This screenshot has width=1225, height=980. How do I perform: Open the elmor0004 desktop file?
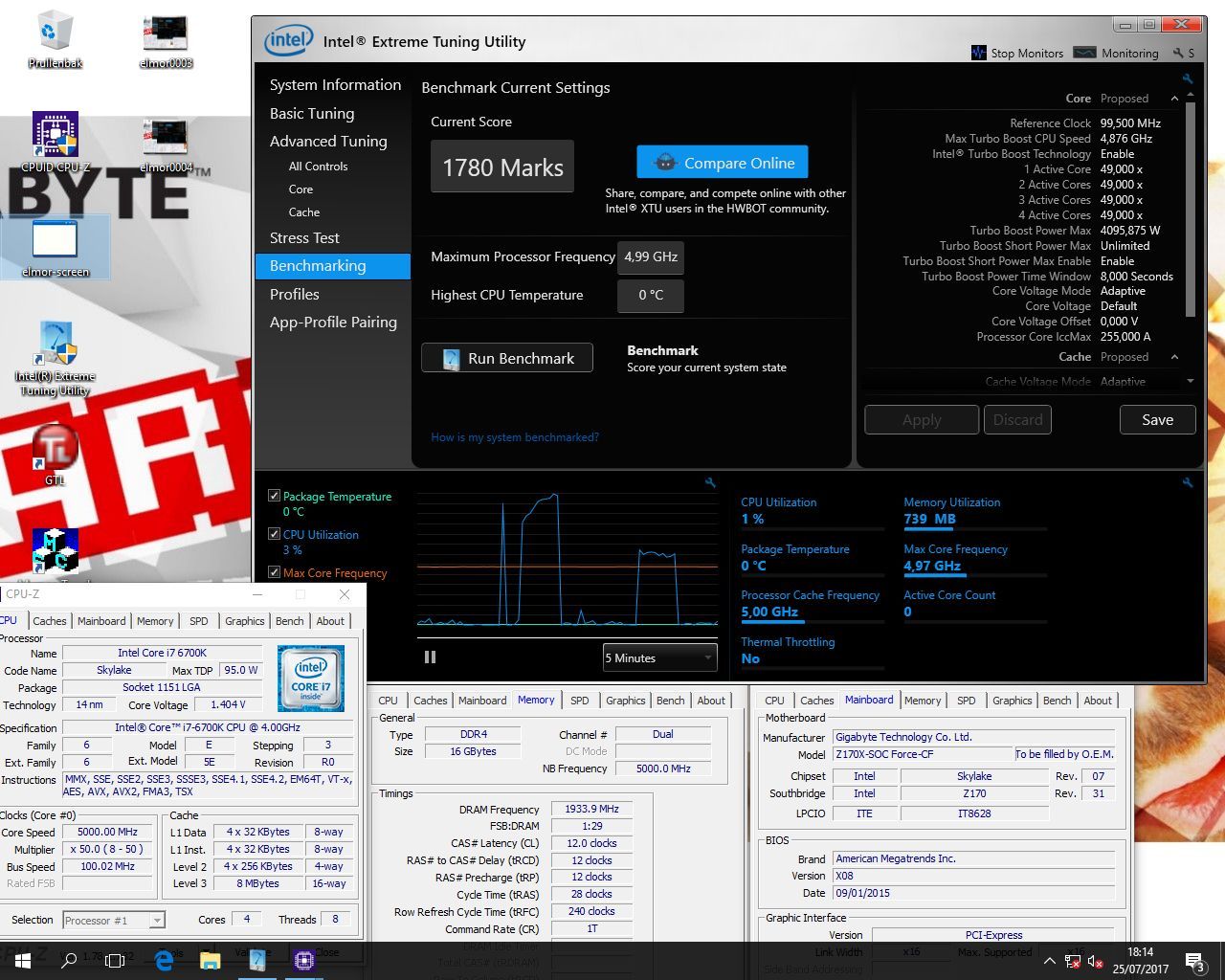[x=166, y=145]
